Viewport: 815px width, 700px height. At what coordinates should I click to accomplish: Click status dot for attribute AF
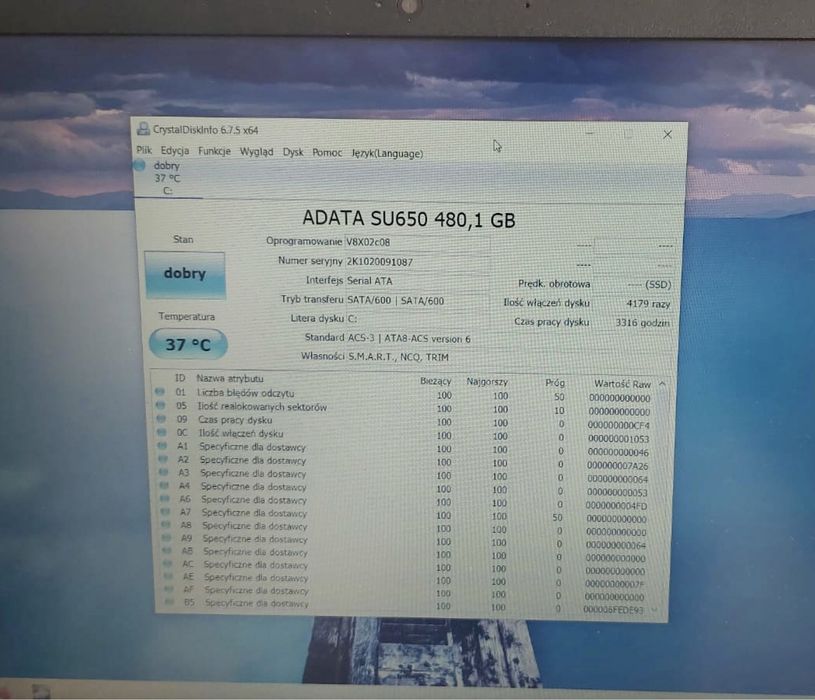click(168, 589)
